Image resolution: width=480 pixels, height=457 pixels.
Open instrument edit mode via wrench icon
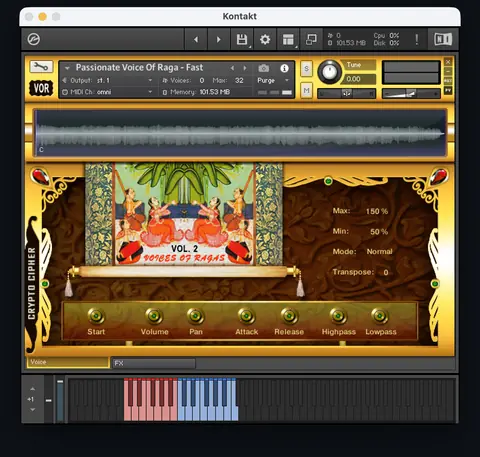point(41,67)
